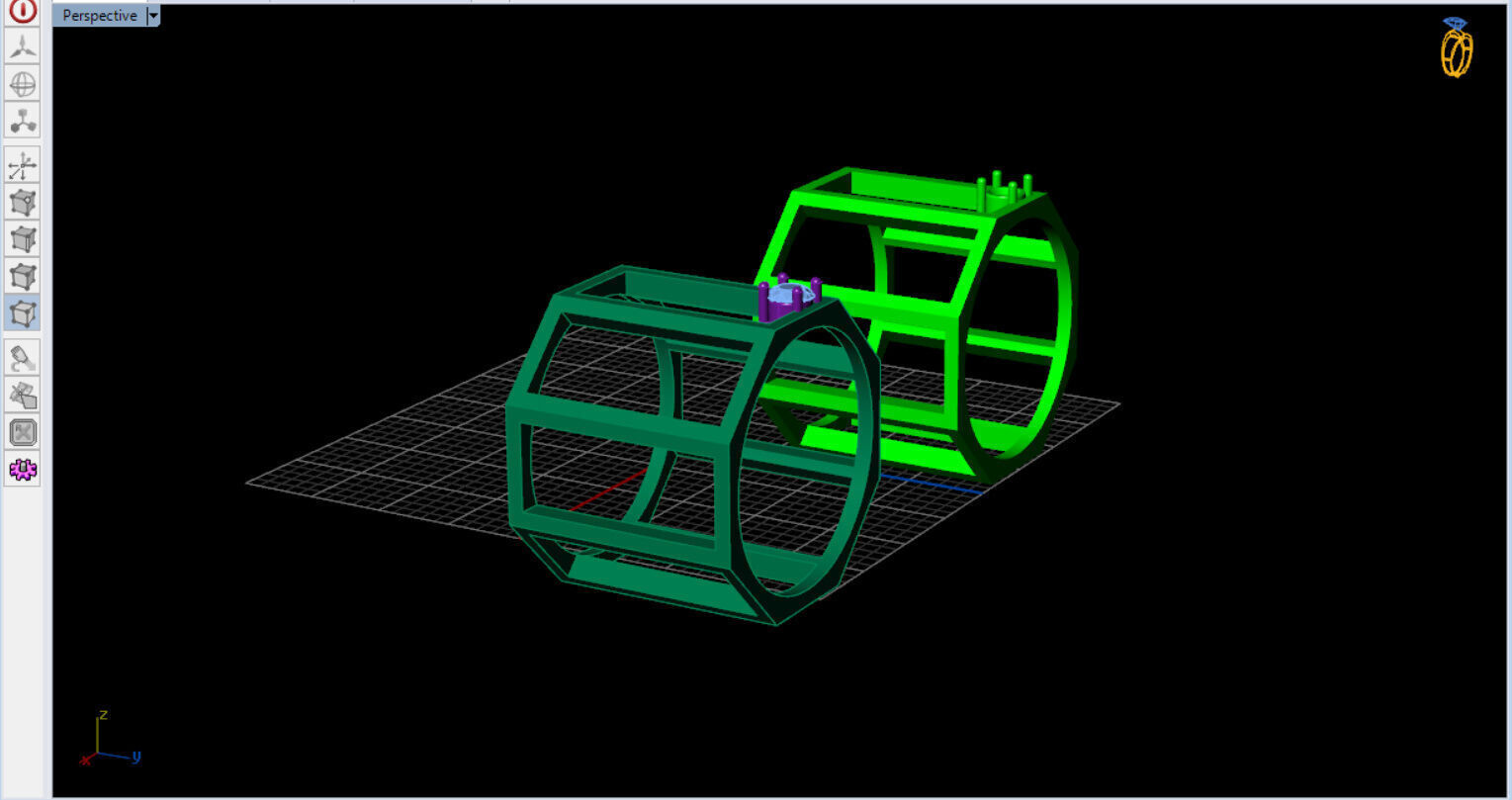Click the overlapping shapes pointer icon
The width and height of the screenshot is (1512, 800).
click(23, 396)
